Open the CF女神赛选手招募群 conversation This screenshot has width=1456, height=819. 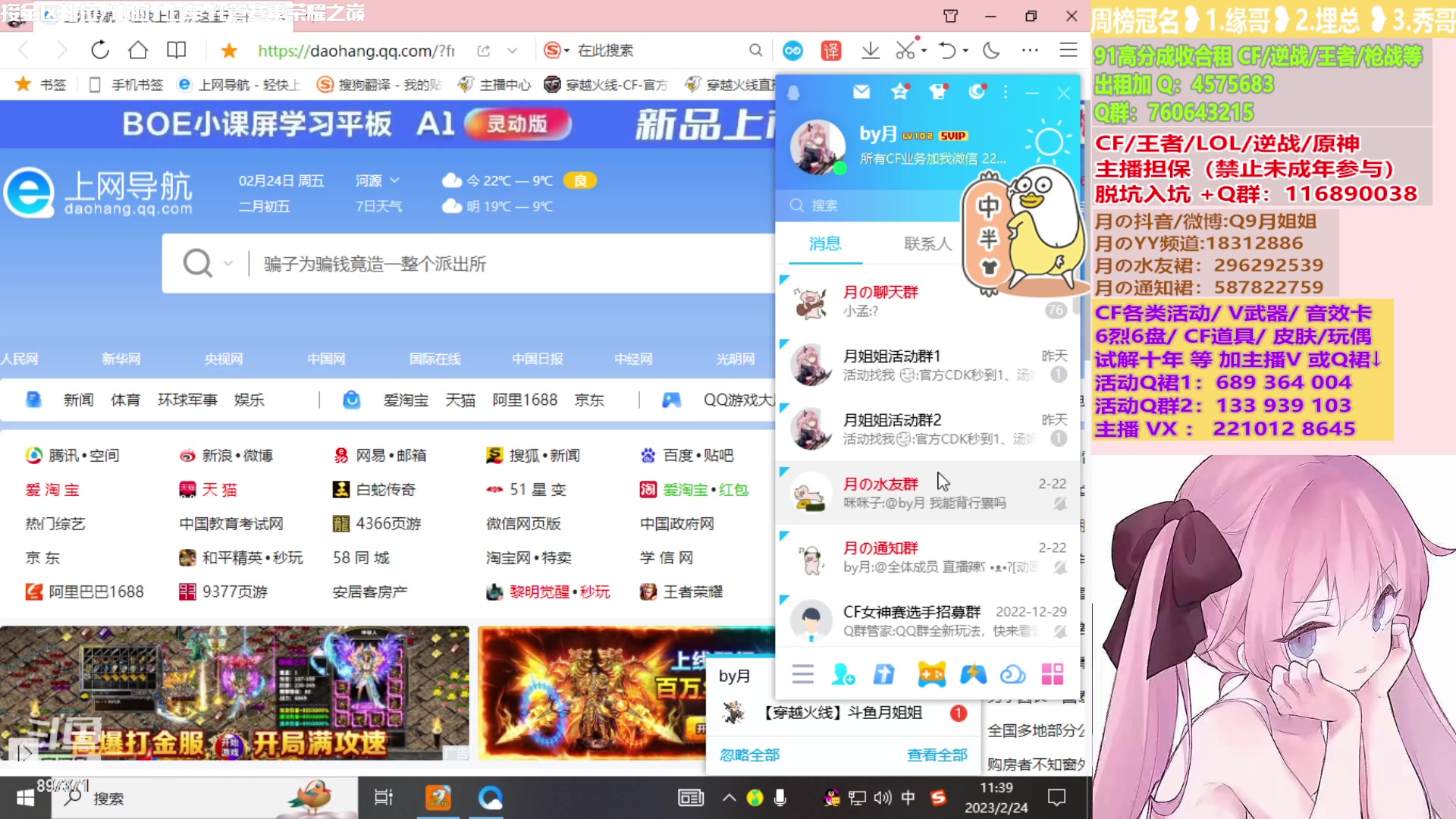[927, 620]
